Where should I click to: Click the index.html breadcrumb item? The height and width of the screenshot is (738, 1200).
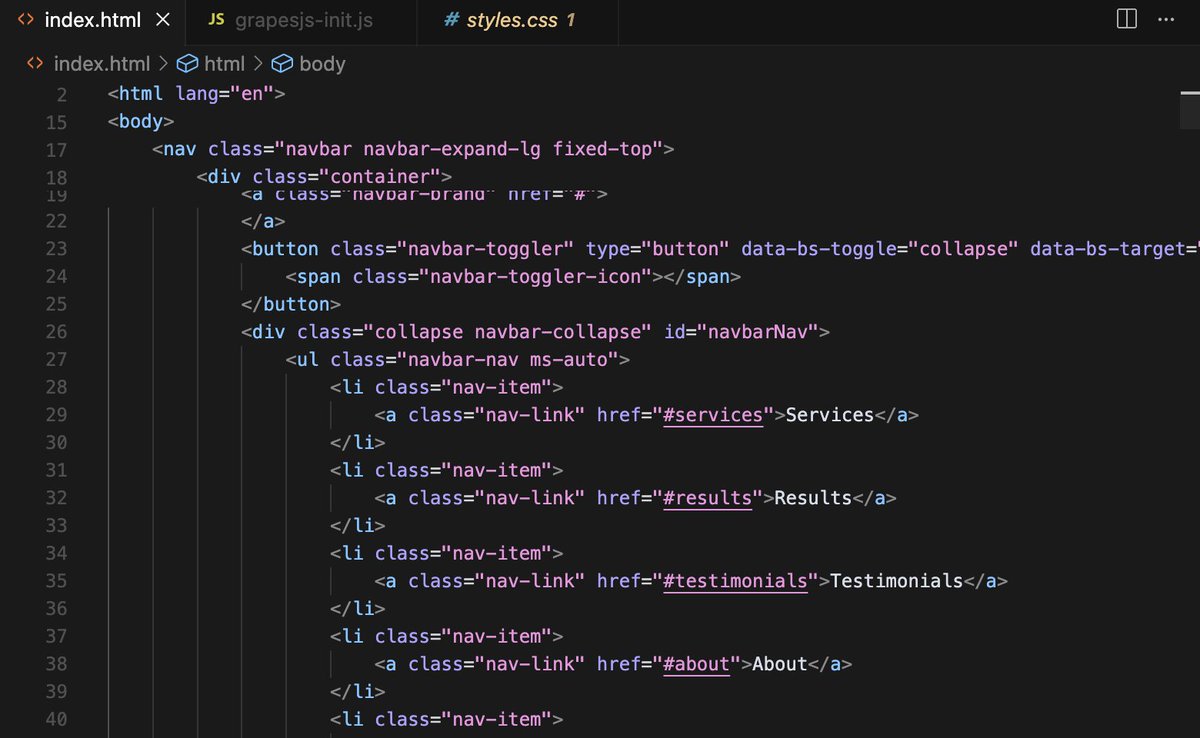click(101, 64)
